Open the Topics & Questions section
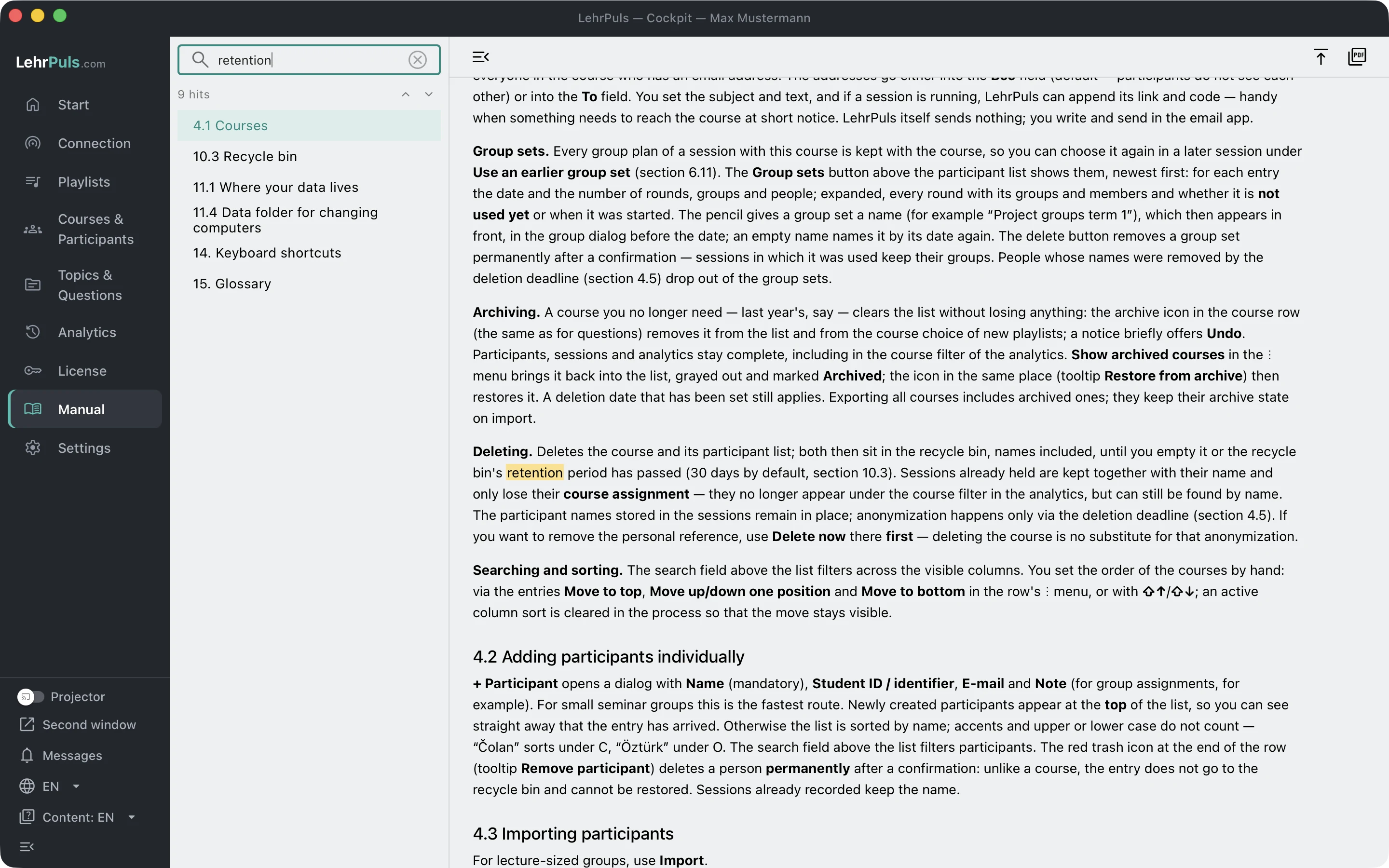The image size is (1389, 868). click(x=85, y=285)
